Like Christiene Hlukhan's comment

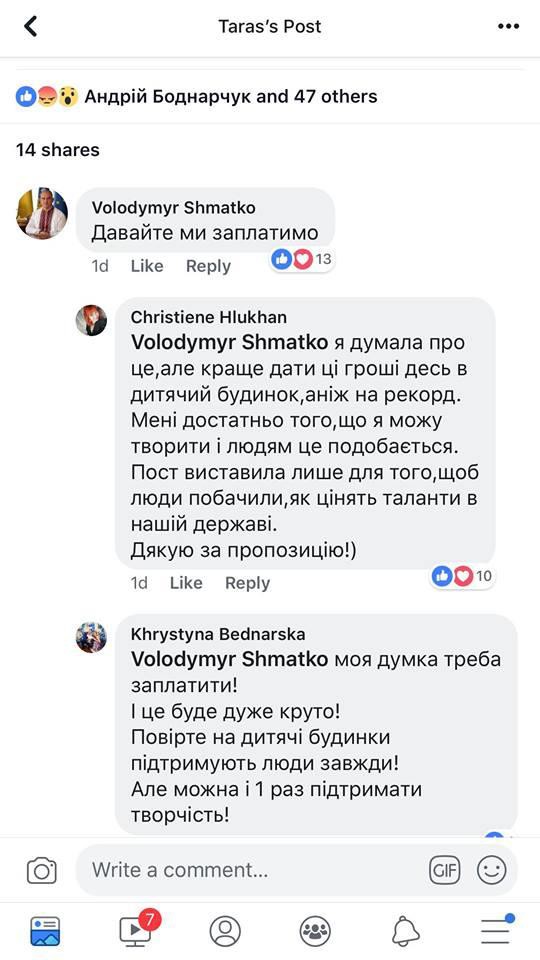(186, 583)
